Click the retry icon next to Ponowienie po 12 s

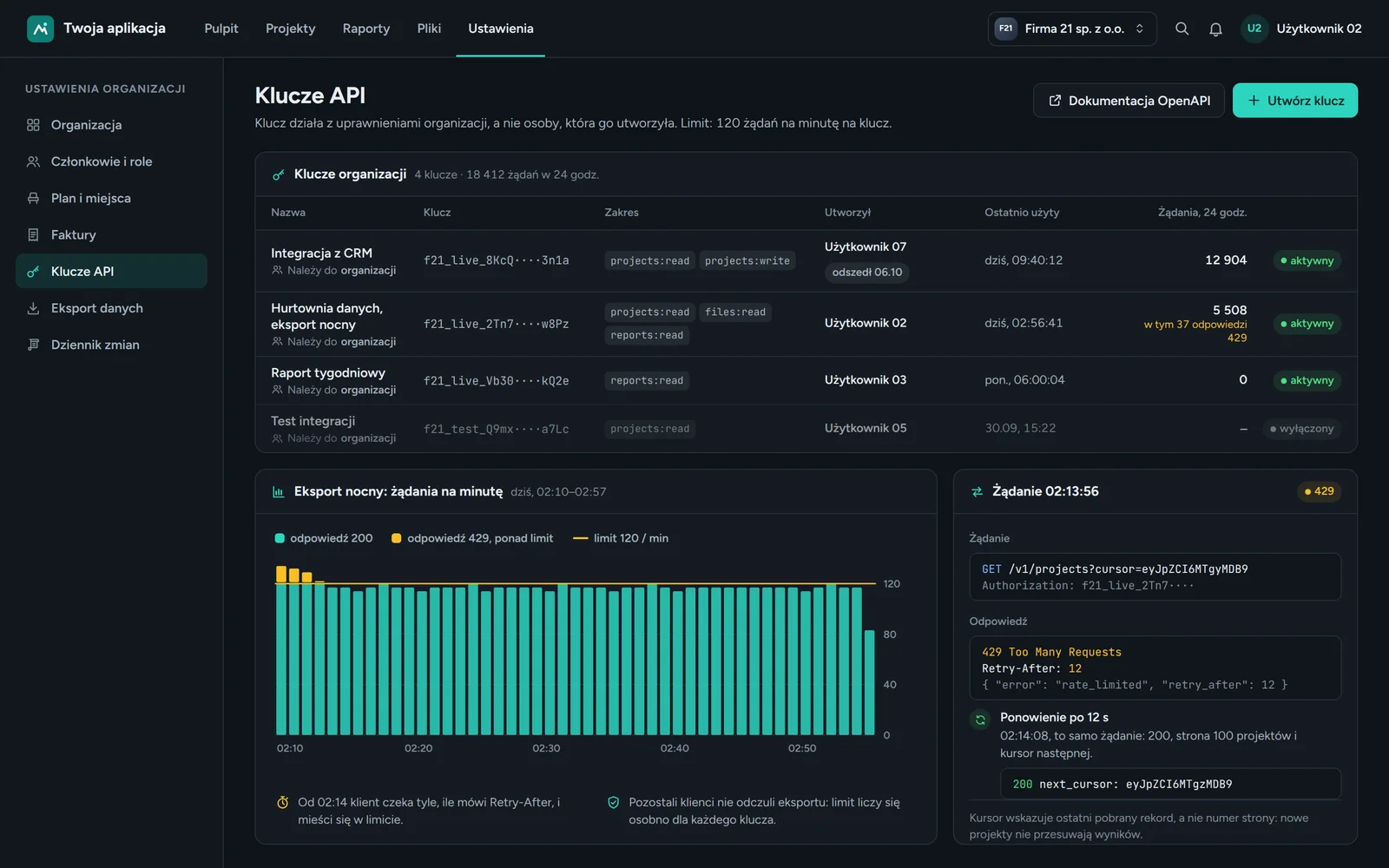(x=980, y=720)
